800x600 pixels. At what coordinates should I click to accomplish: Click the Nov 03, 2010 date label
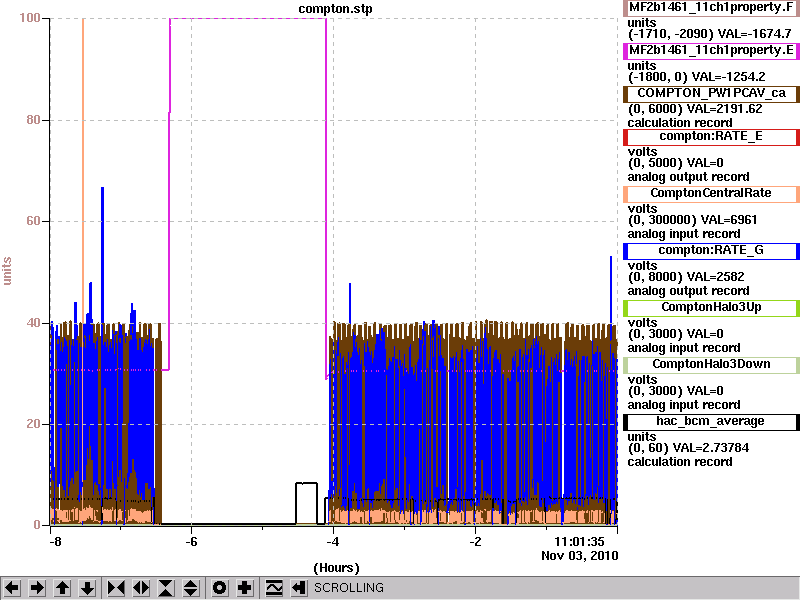[x=580, y=556]
